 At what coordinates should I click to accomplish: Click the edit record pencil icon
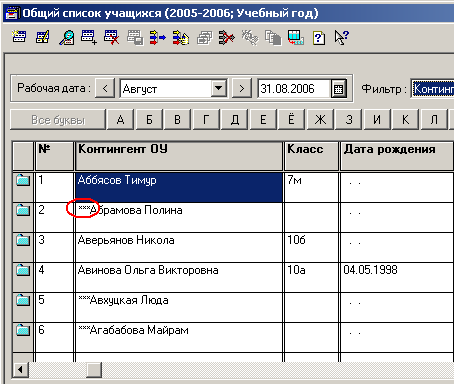click(x=43, y=37)
